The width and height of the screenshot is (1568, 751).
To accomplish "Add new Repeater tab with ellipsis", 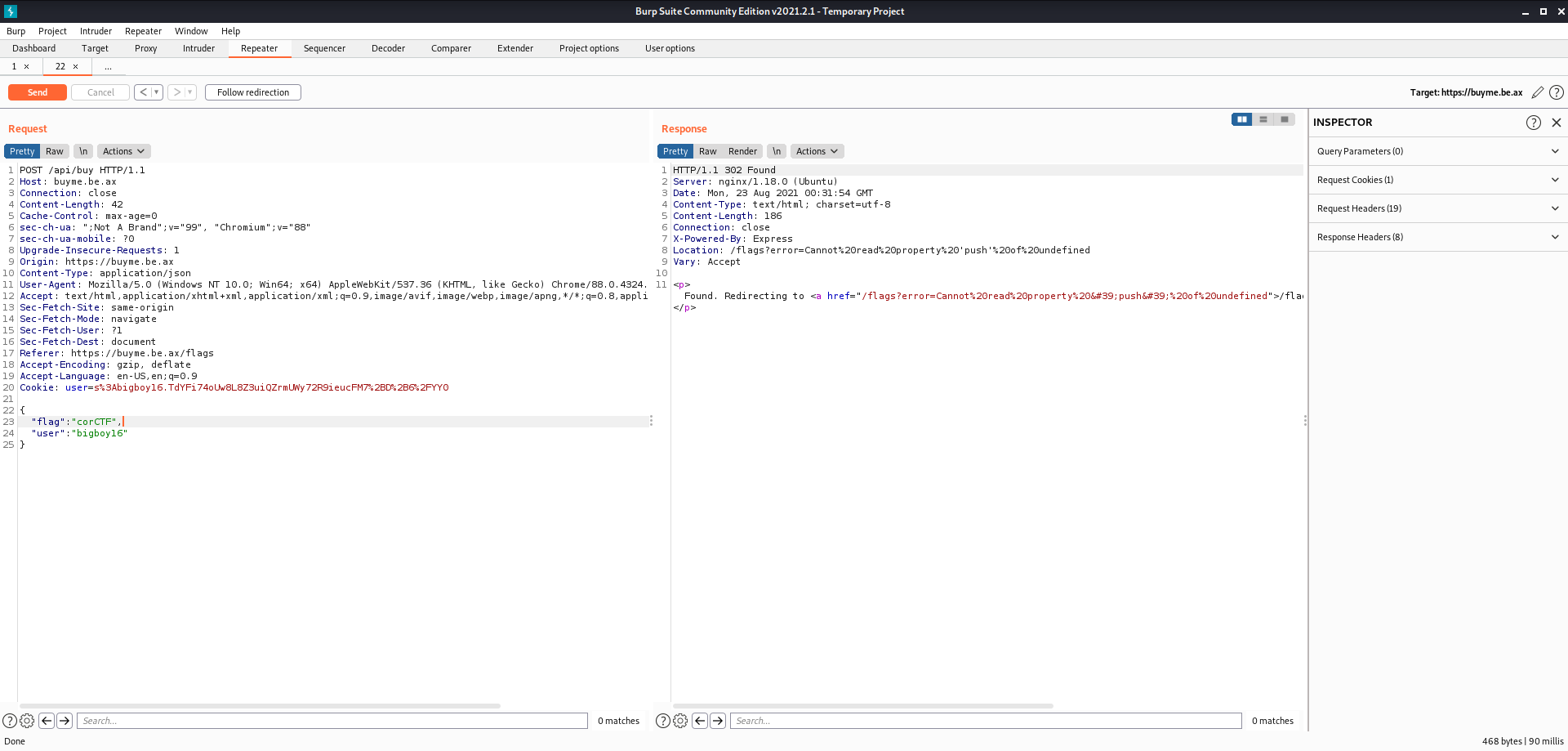I will [x=108, y=67].
